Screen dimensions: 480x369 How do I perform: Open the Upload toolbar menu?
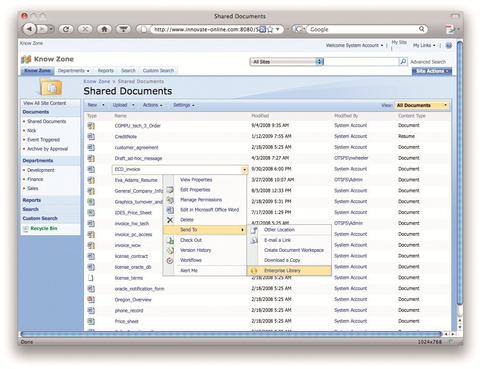coord(123,105)
